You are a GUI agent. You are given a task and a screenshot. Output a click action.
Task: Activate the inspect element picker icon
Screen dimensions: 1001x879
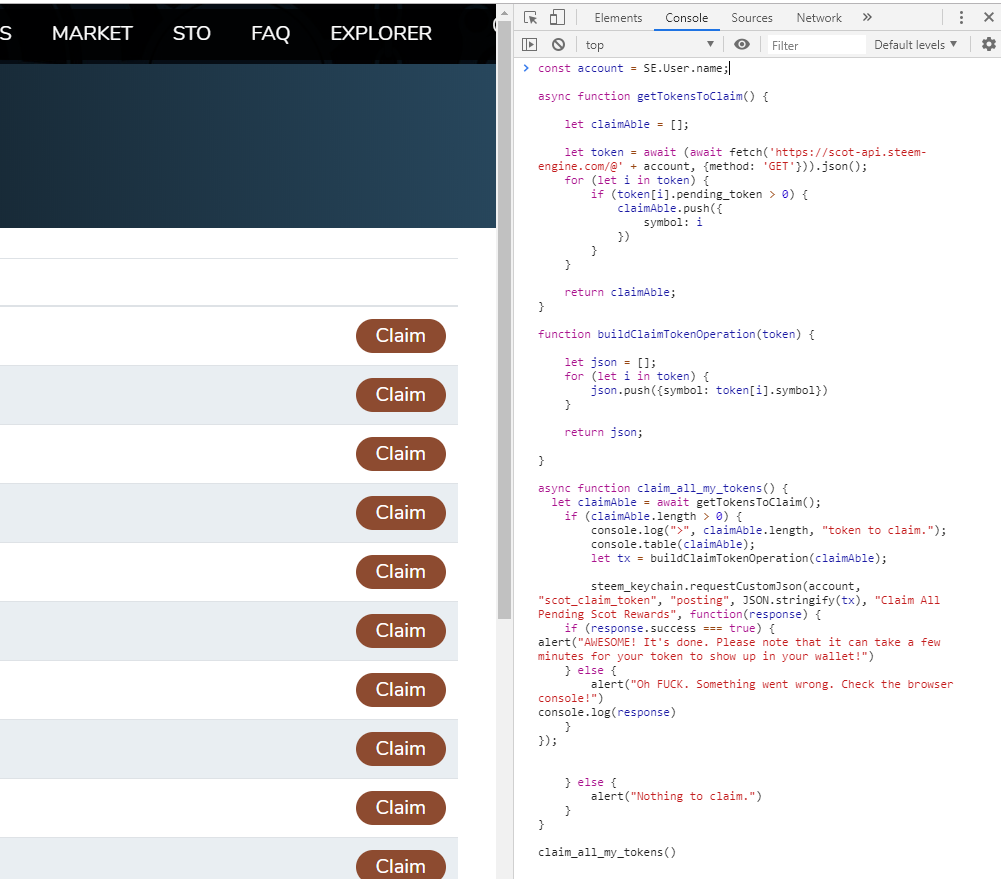pyautogui.click(x=531, y=18)
